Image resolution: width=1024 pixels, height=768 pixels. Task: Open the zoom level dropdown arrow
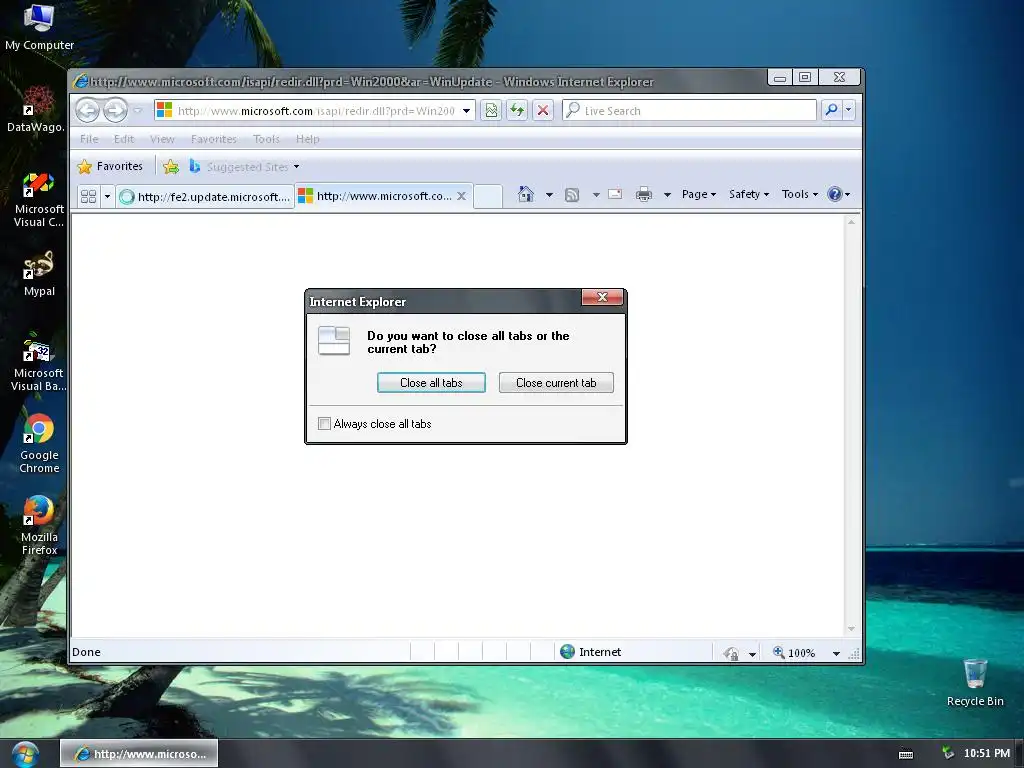(836, 653)
